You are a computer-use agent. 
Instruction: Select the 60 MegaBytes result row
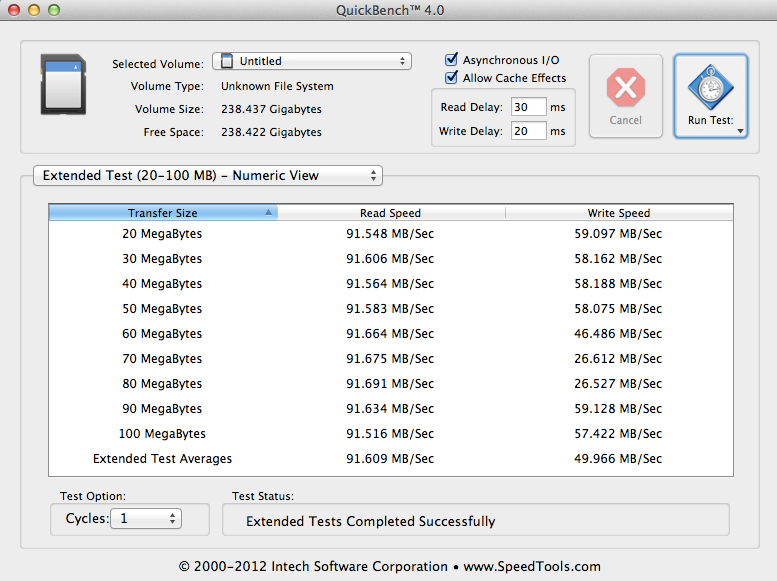pos(390,334)
